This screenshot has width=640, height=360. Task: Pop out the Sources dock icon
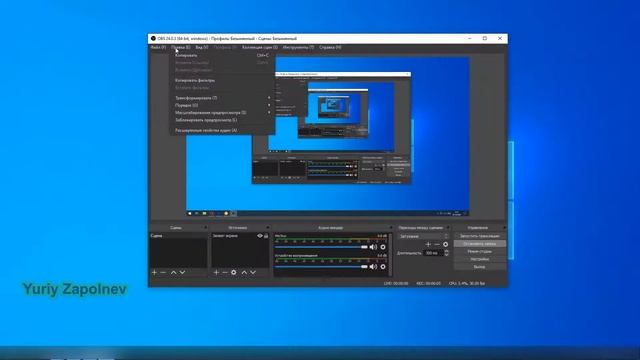point(268,228)
